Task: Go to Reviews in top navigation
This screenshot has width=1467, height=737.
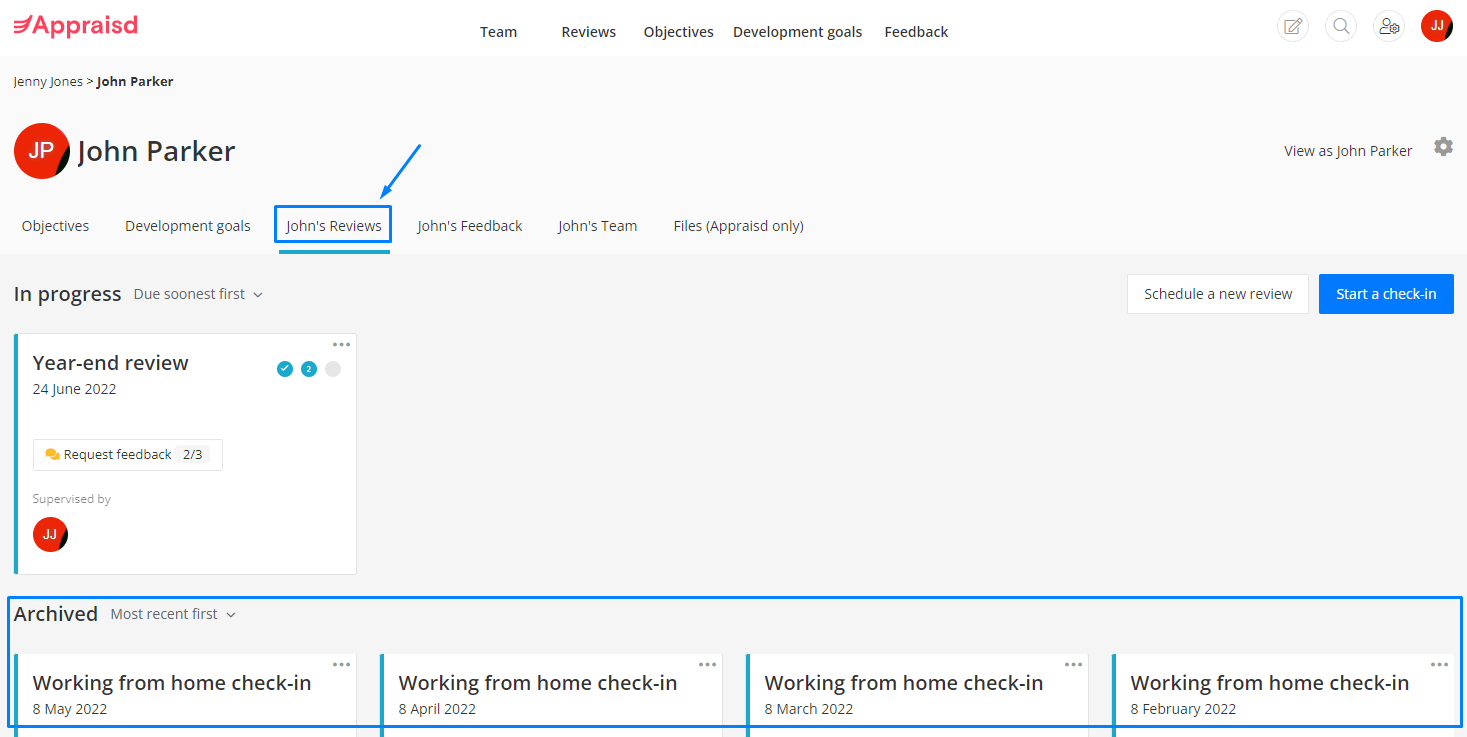Action: coord(588,32)
